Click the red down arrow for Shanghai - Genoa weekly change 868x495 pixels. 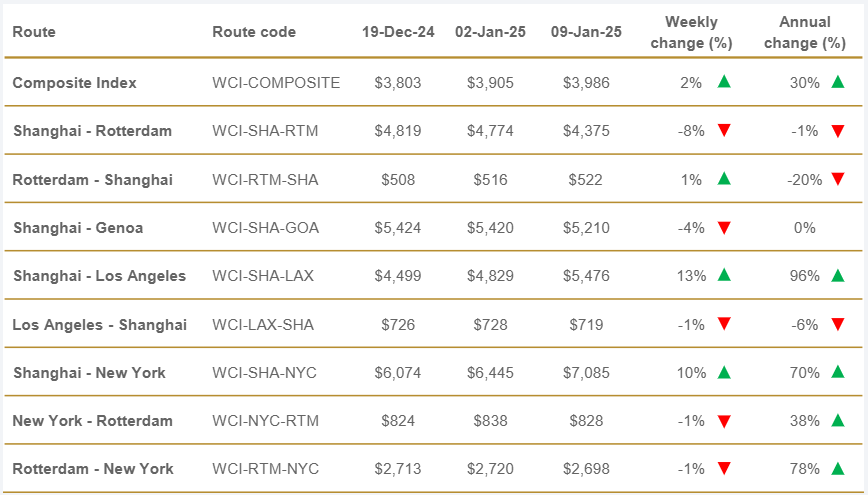point(724,228)
